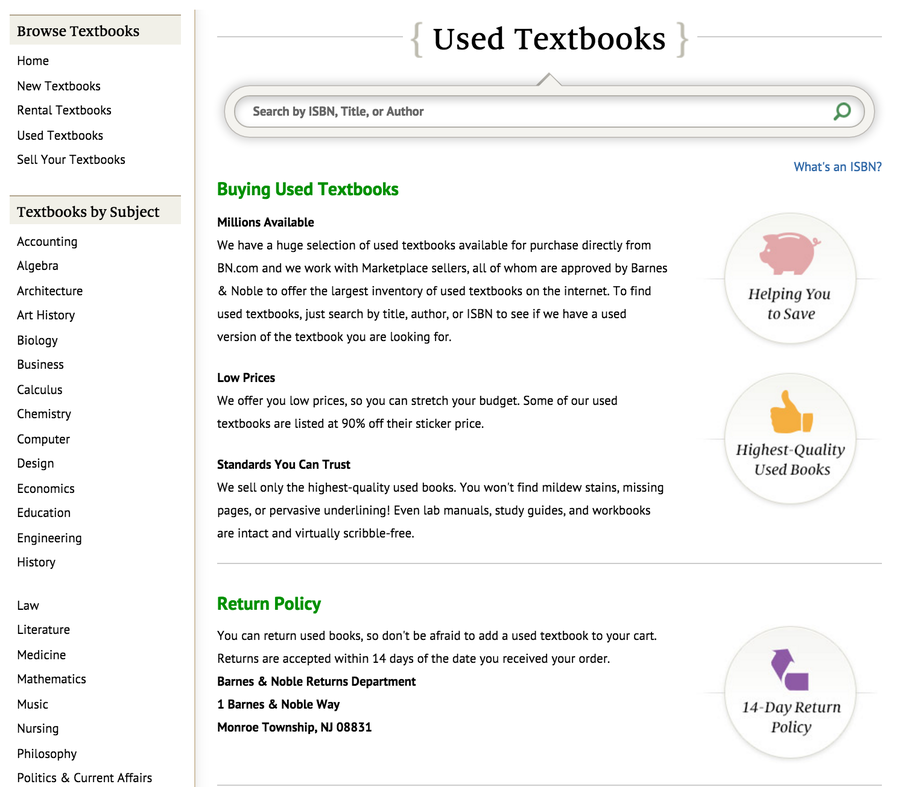Browse History textbooks
Viewport: 900px width, 787px height.
click(36, 562)
